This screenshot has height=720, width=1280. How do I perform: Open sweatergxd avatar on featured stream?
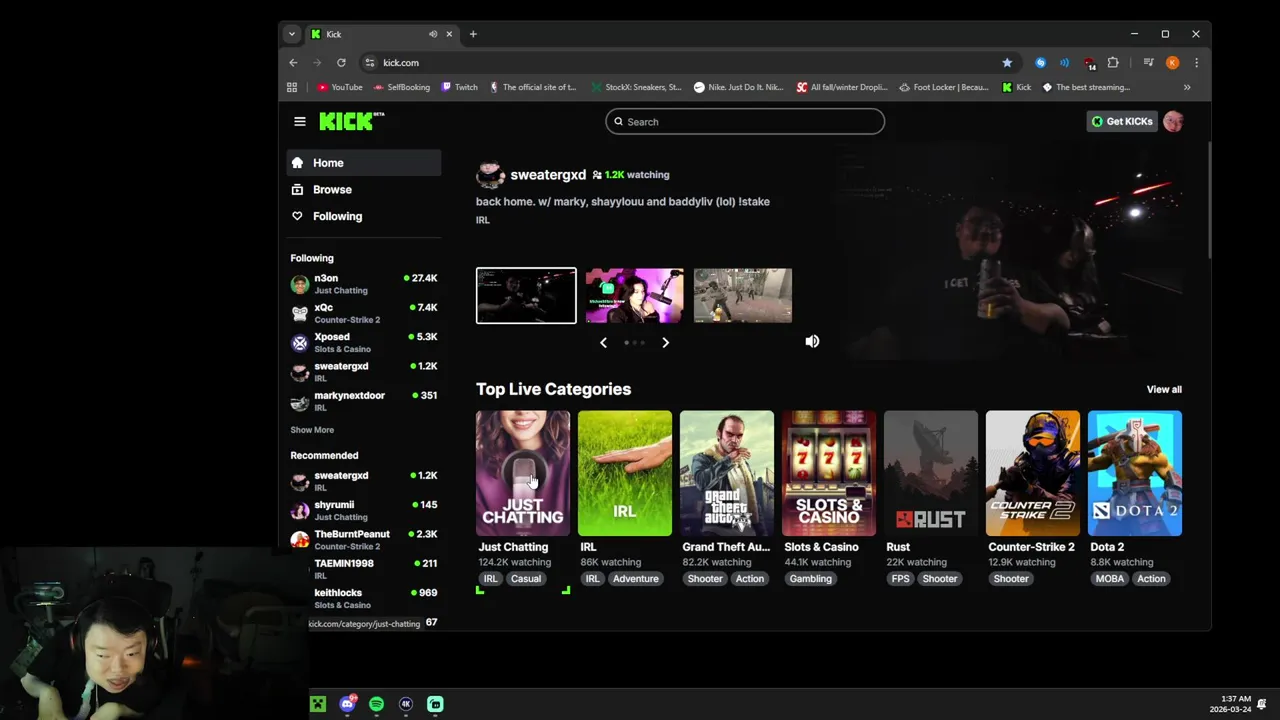coord(490,175)
